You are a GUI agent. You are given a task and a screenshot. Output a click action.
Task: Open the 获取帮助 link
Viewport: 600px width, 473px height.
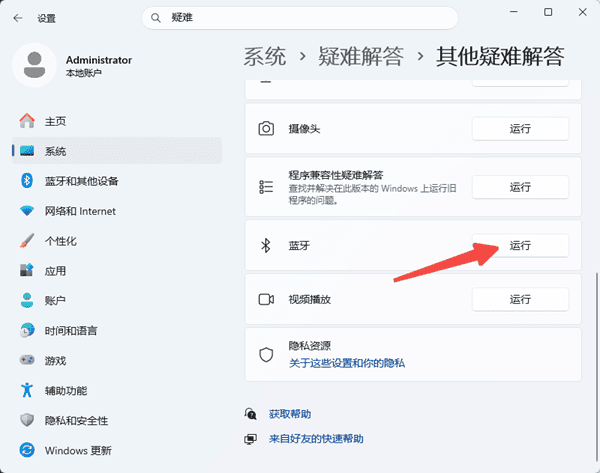(x=290, y=414)
